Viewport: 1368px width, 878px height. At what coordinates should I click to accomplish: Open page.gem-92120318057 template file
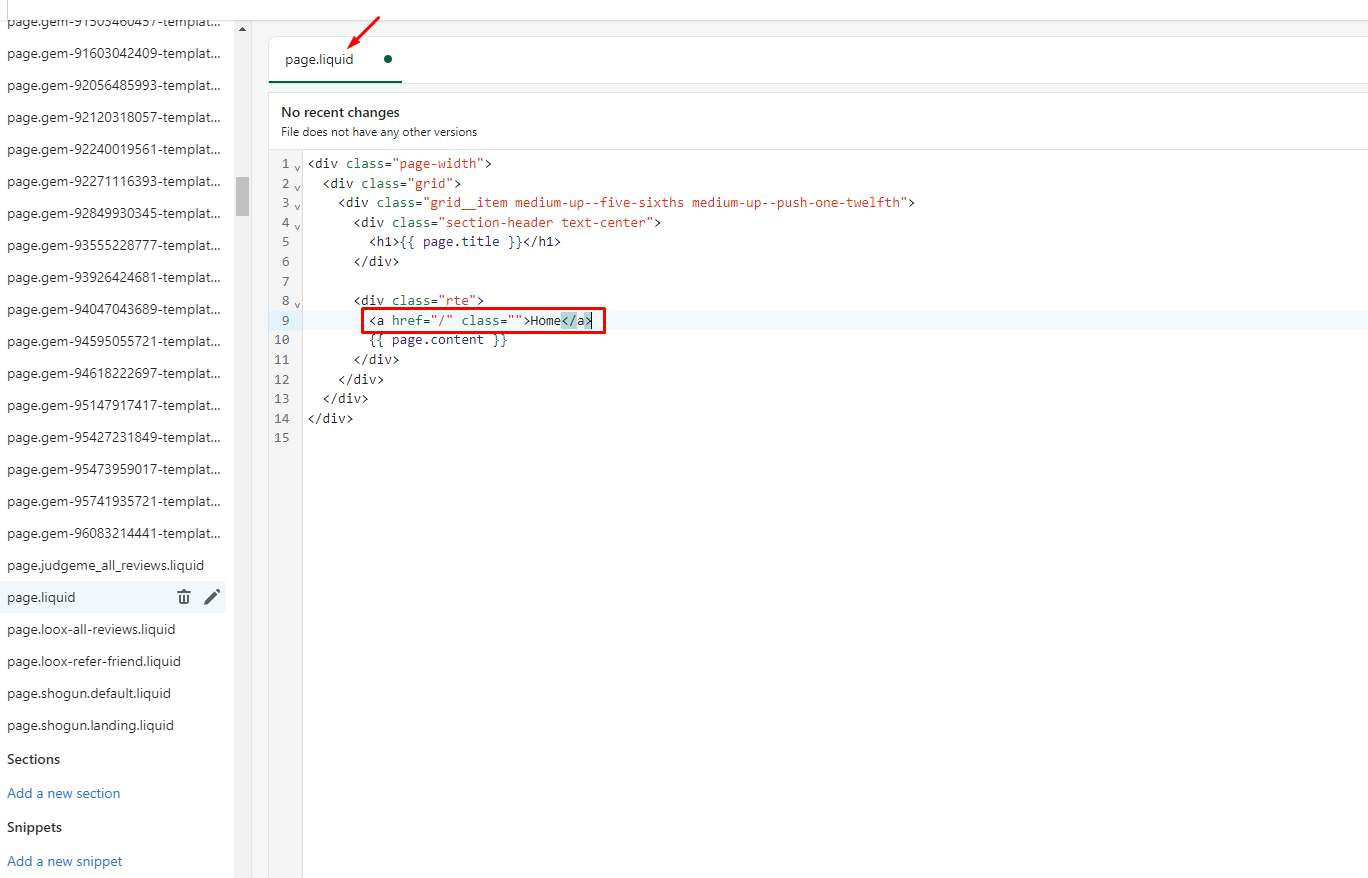[x=114, y=117]
